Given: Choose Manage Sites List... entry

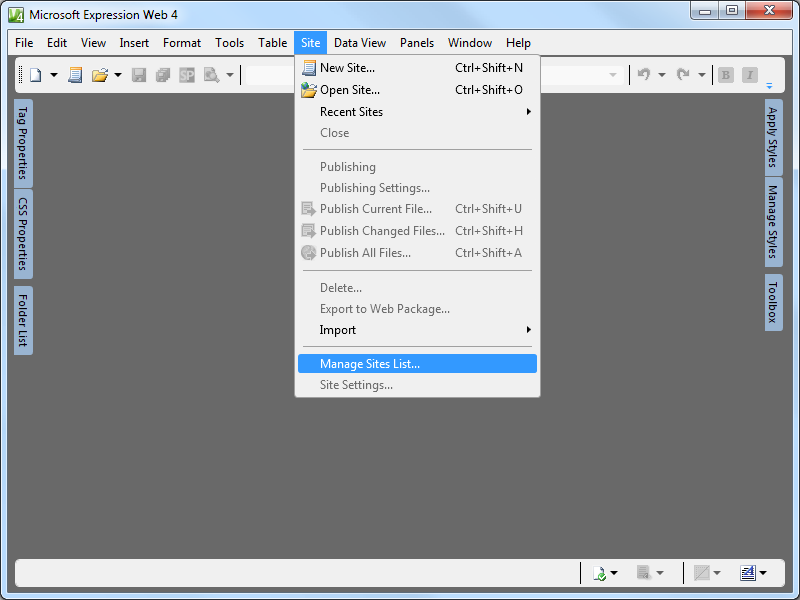Looking at the screenshot, I should pyautogui.click(x=417, y=364).
